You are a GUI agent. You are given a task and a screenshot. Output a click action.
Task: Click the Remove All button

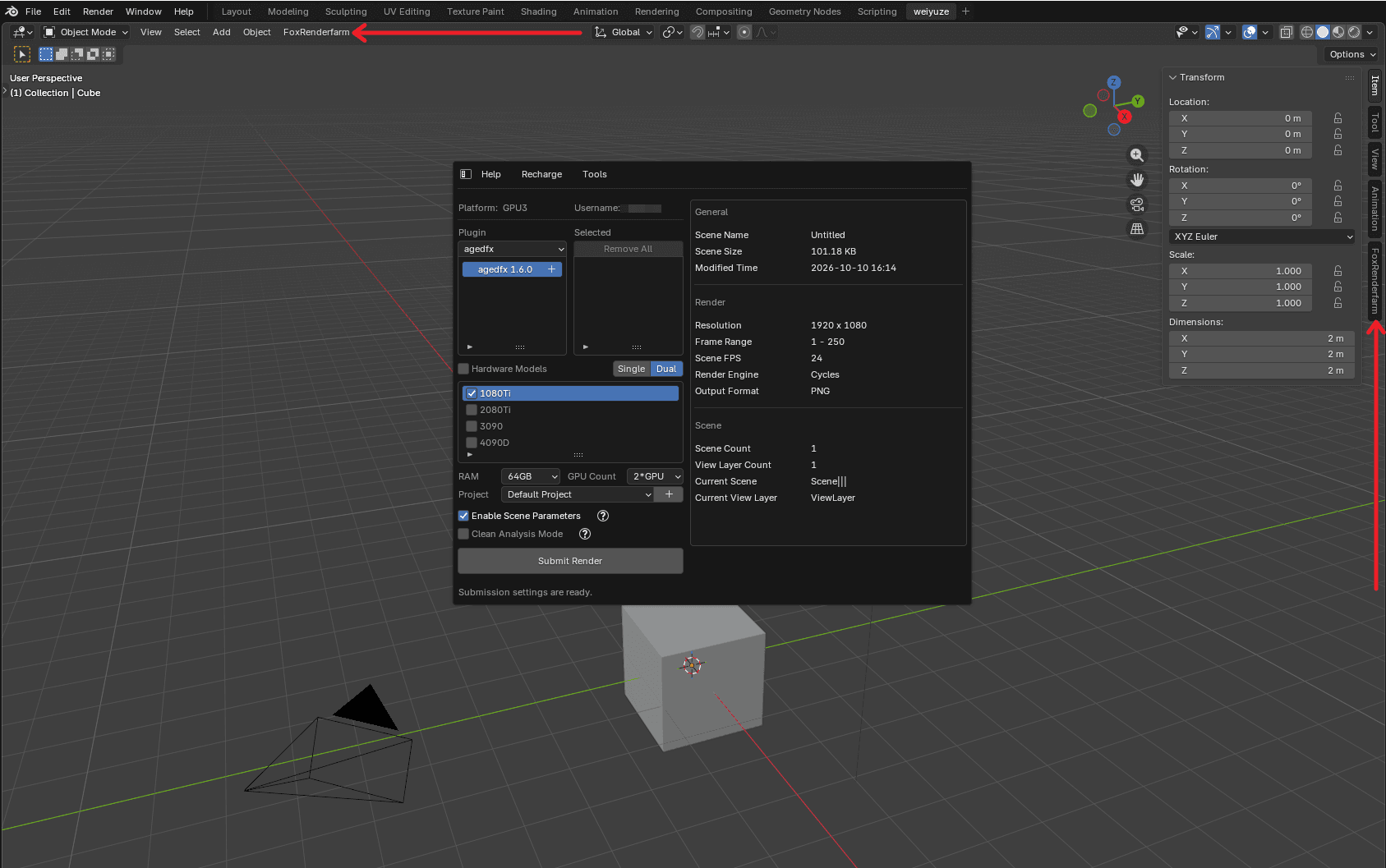(628, 249)
